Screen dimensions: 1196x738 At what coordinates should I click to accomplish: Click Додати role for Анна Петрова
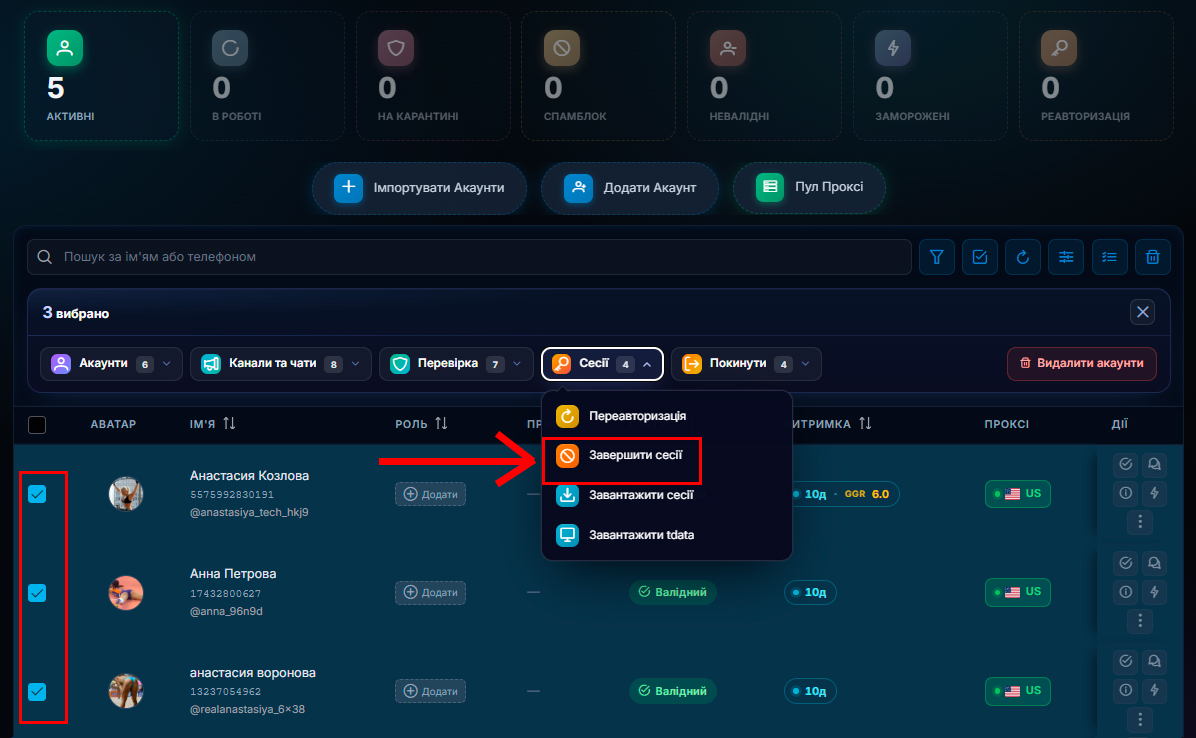430,592
